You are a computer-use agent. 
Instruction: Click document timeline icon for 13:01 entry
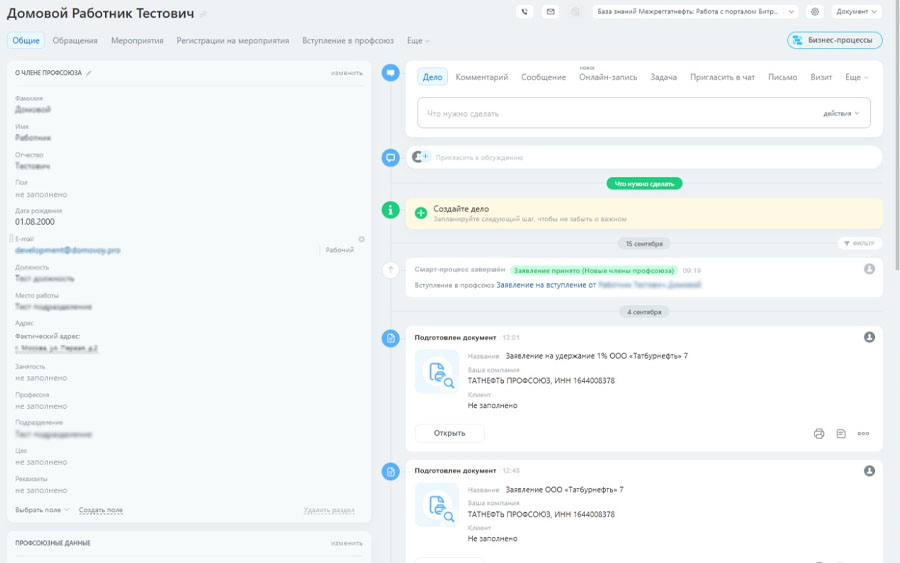pos(390,338)
